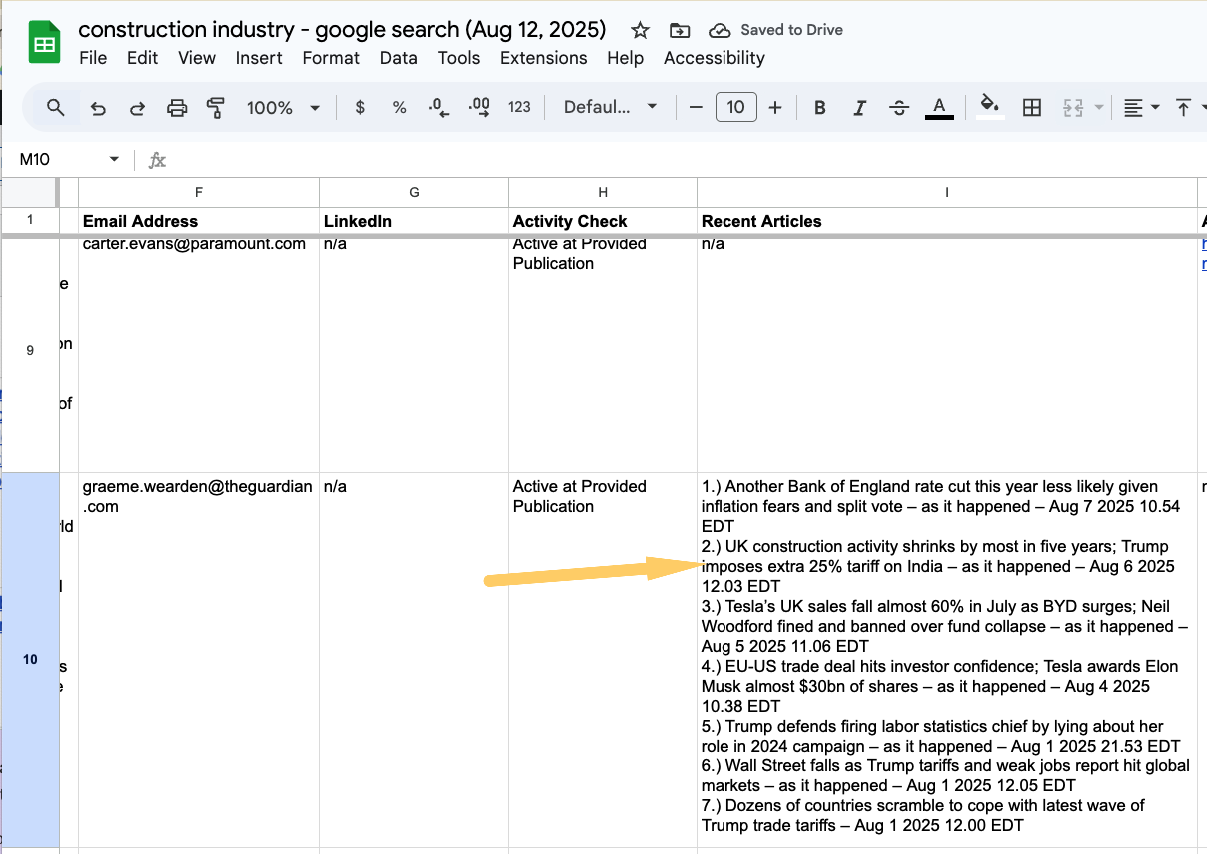The image size is (1207, 854).
Task: Select the Recent Articles header cell
Action: pyautogui.click(x=946, y=221)
